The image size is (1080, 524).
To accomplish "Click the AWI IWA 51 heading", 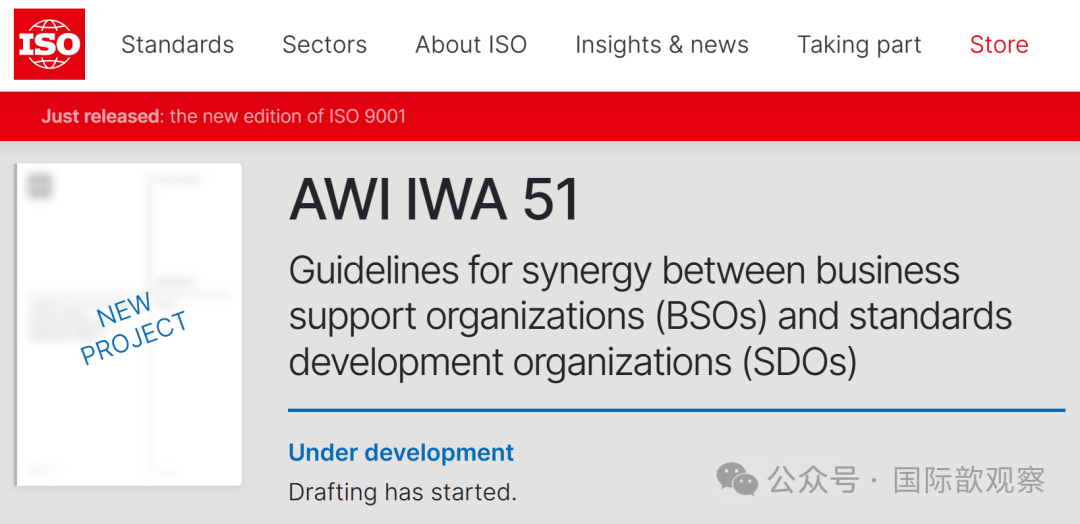I will [x=434, y=200].
